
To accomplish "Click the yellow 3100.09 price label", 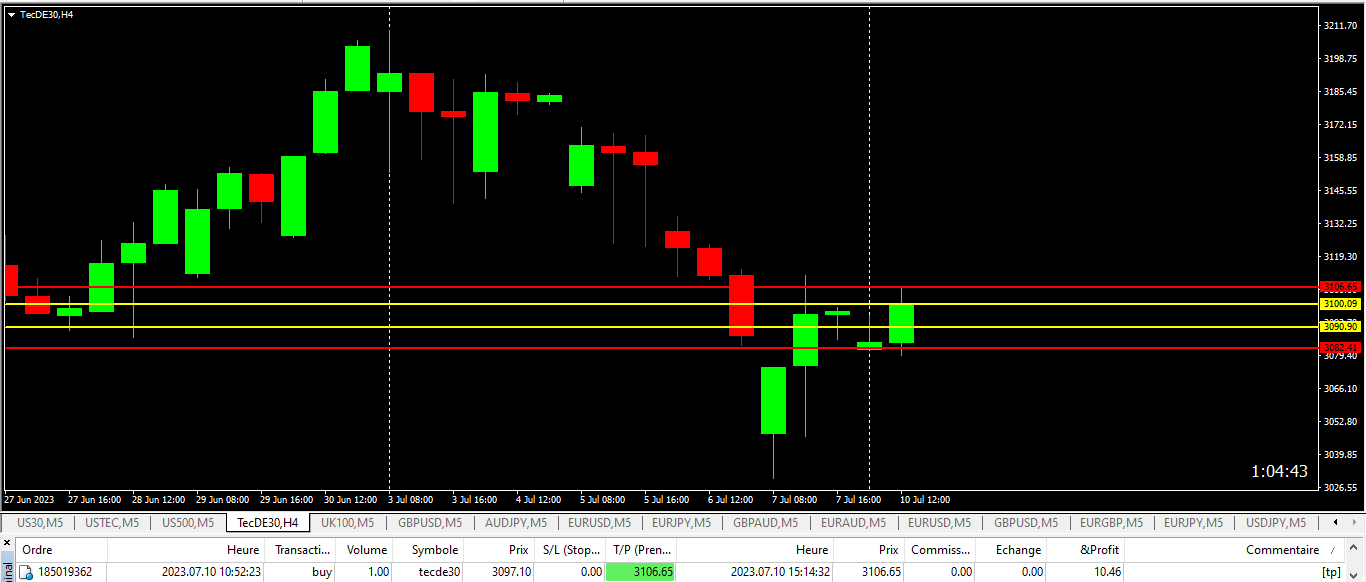I will pyautogui.click(x=1340, y=304).
